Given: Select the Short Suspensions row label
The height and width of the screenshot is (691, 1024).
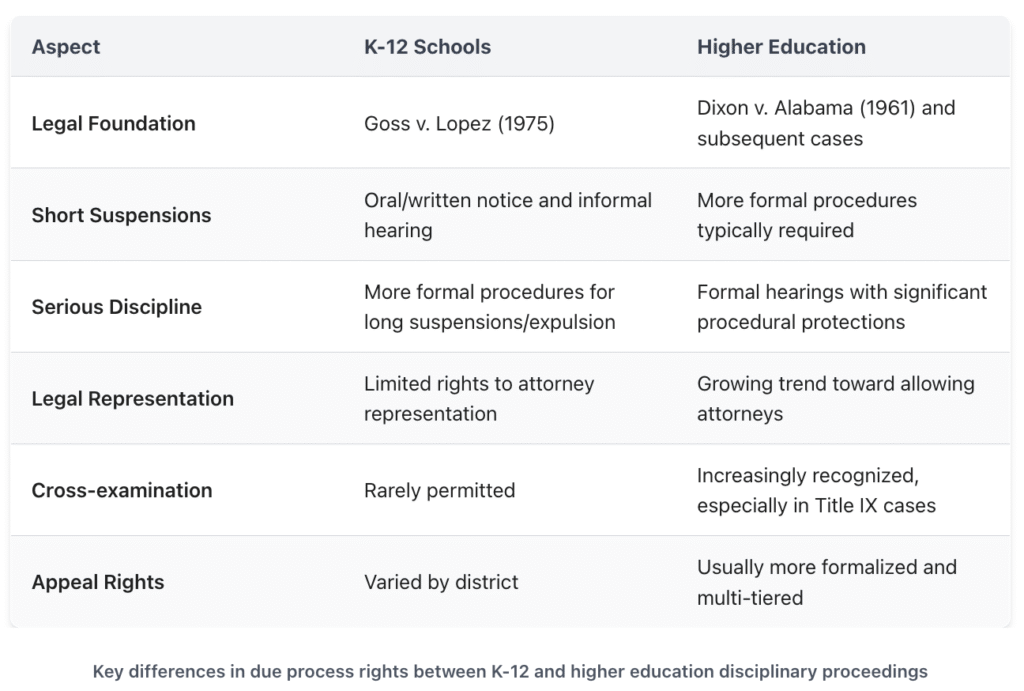Looking at the screenshot, I should pyautogui.click(x=121, y=215).
